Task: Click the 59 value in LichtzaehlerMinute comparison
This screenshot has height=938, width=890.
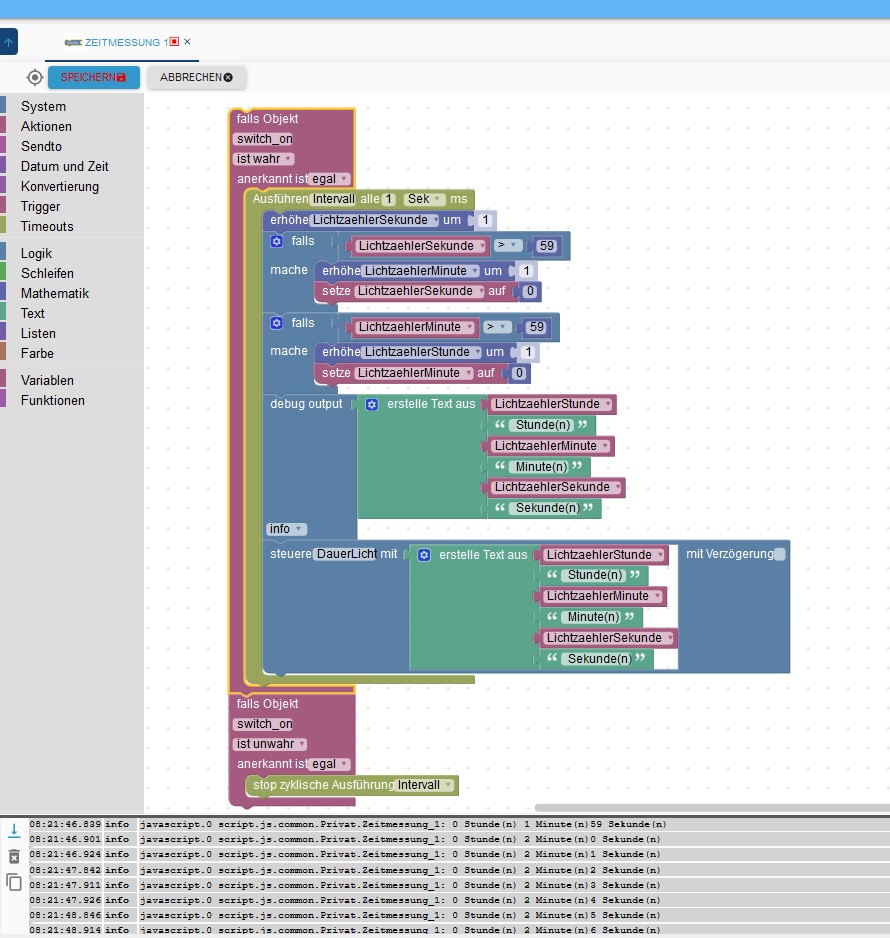Action: tap(537, 327)
